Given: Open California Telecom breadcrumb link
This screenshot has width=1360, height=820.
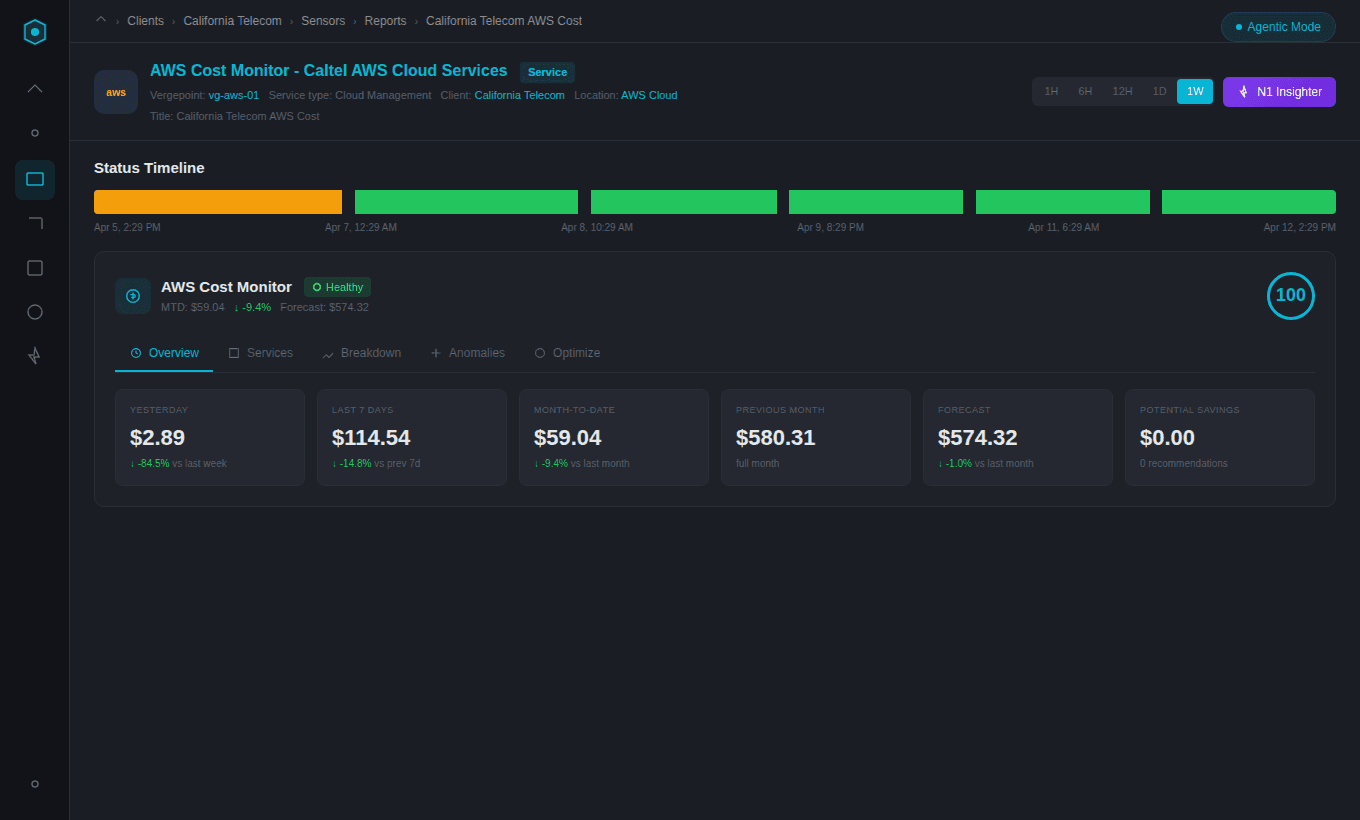Looking at the screenshot, I should tap(232, 21).
